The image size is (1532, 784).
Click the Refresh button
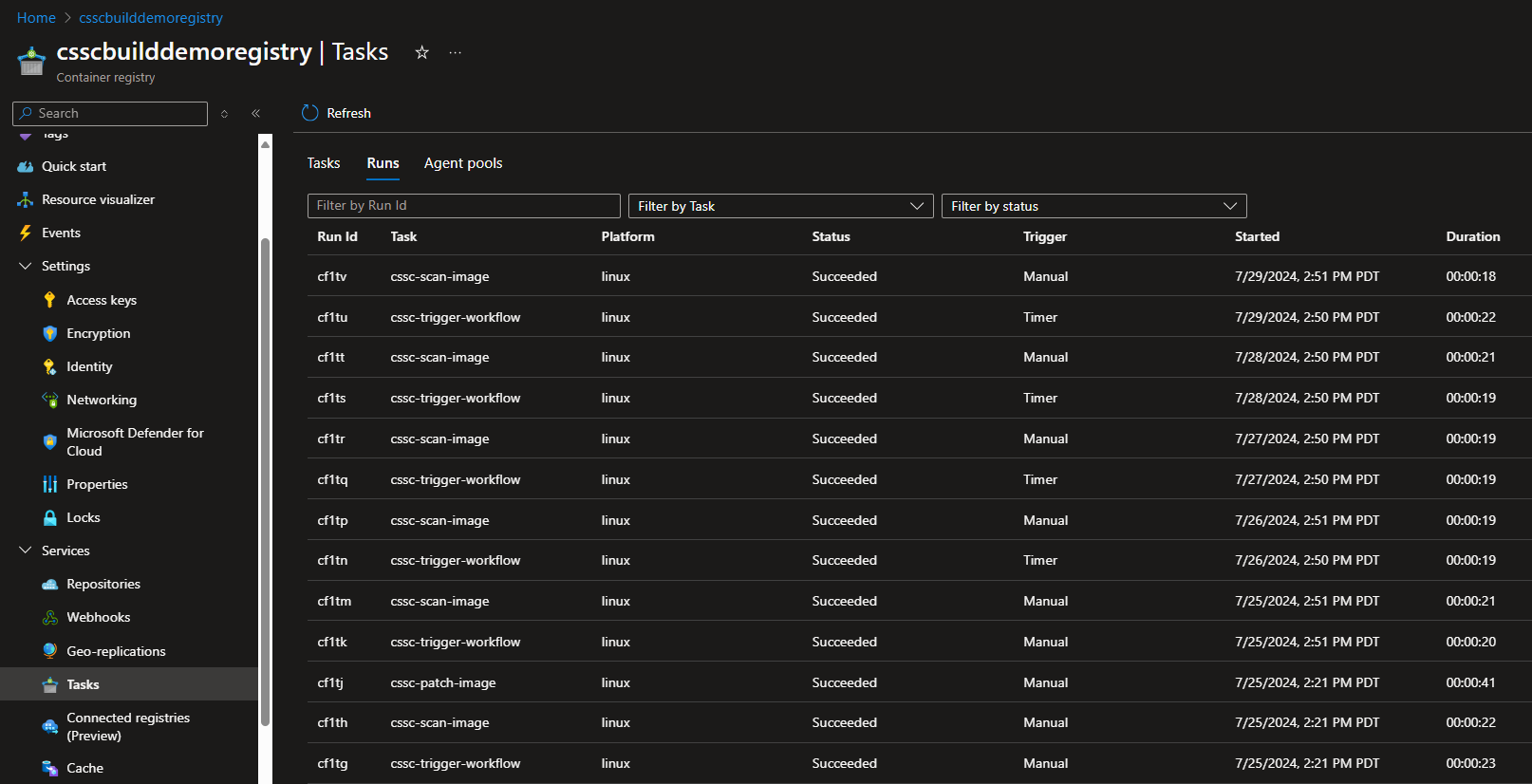tap(337, 113)
